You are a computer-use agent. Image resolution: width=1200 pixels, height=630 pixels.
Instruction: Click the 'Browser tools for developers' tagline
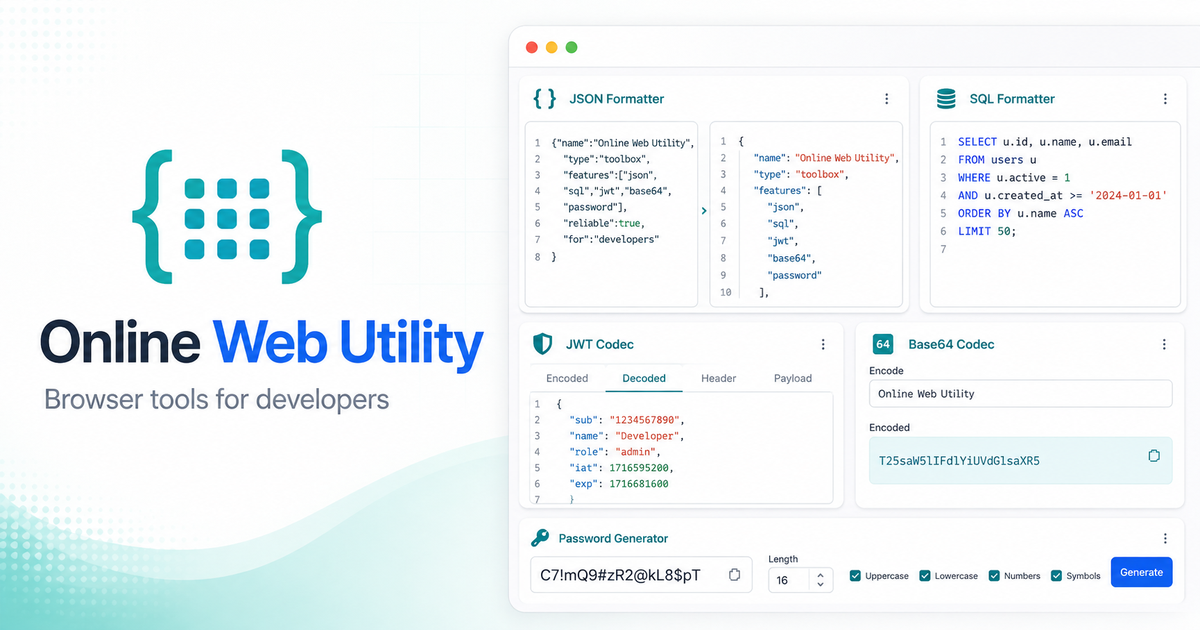pyautogui.click(x=217, y=400)
